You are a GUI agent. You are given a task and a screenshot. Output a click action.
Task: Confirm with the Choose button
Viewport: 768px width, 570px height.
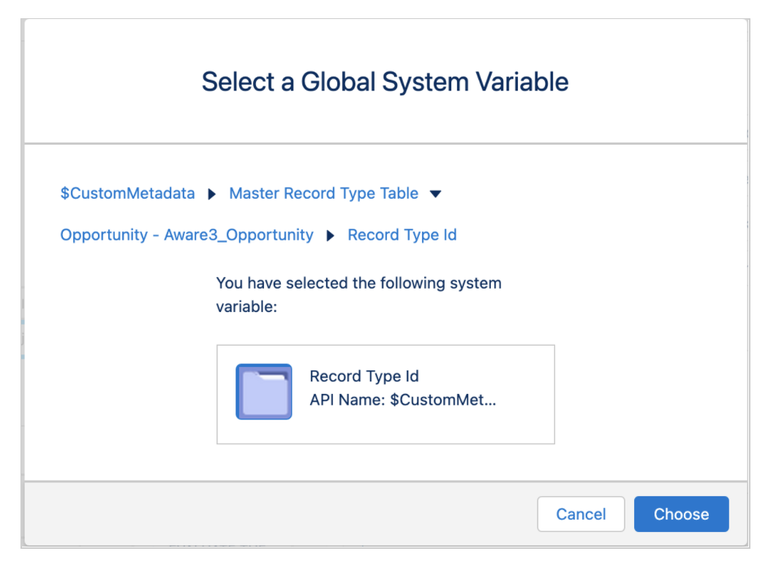point(681,514)
